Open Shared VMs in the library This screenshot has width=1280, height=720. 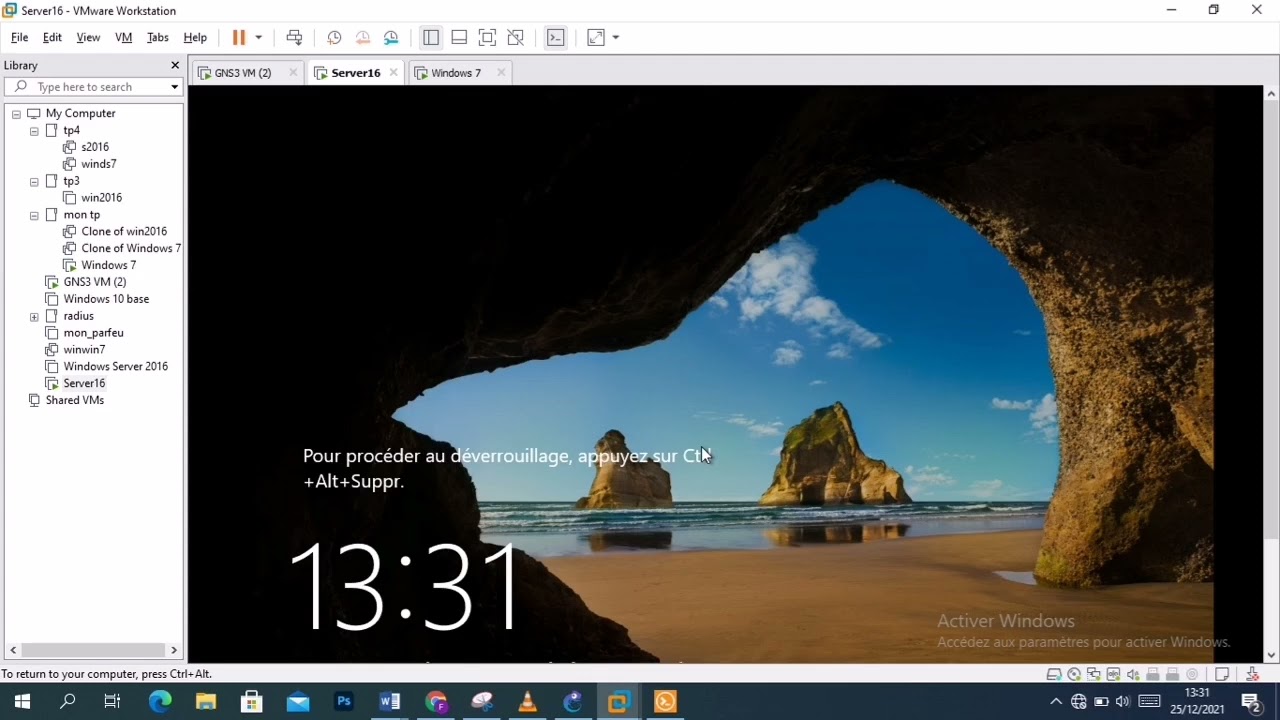coord(74,400)
